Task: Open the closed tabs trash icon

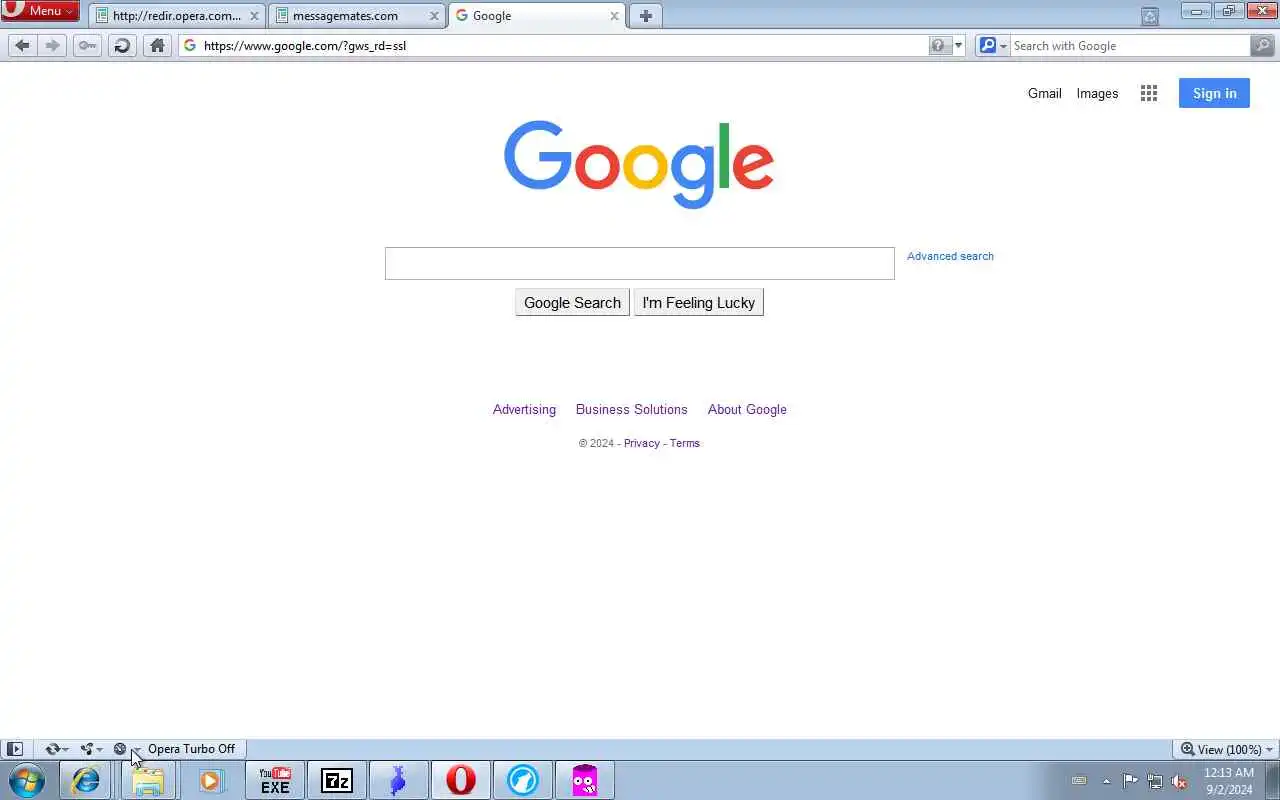Action: tap(1150, 16)
